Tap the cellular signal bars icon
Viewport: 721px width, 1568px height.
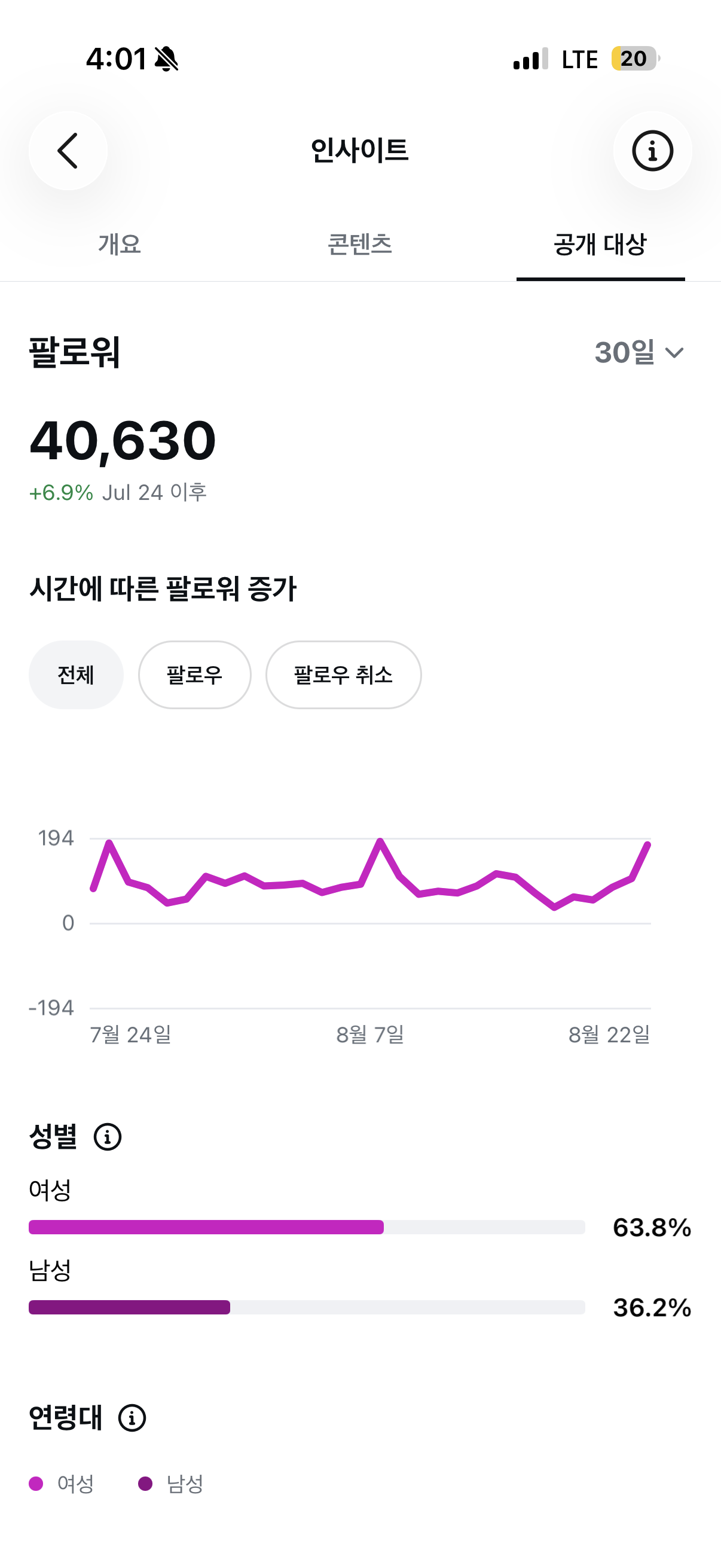(530, 59)
